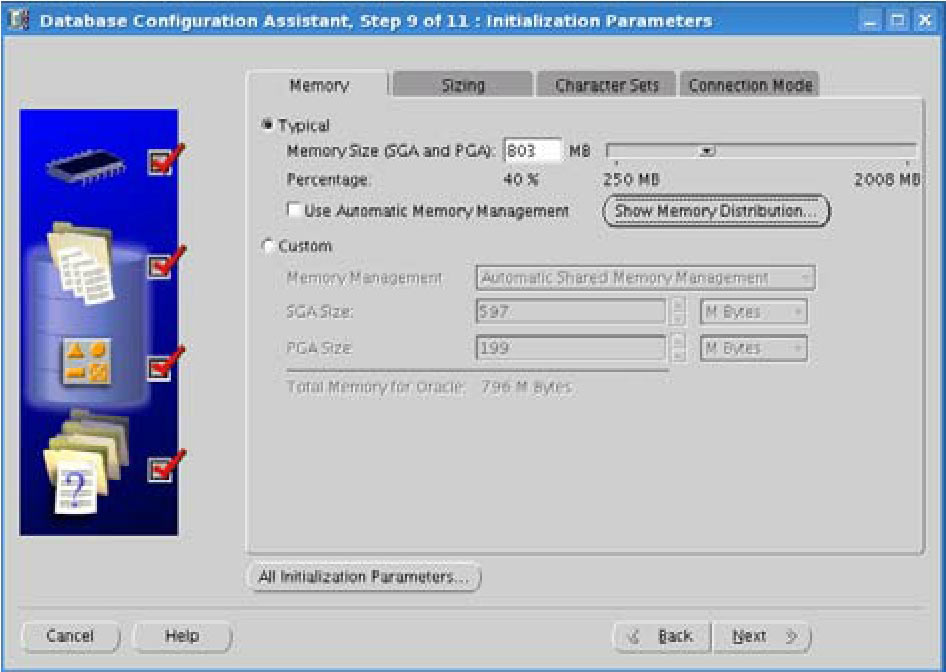
Task: Click the red checkmark beside the memory chip
Action: [165, 160]
